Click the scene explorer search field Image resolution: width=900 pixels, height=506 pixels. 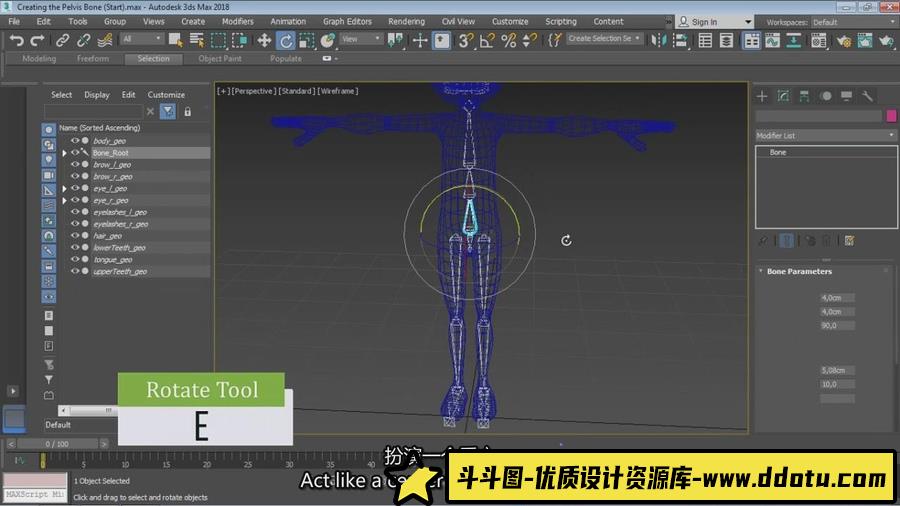click(x=93, y=111)
